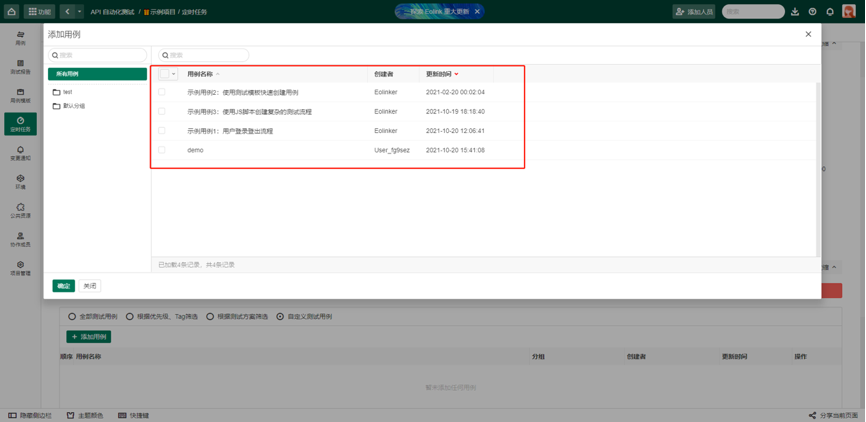Click the 添加人员 button

pyautogui.click(x=694, y=12)
